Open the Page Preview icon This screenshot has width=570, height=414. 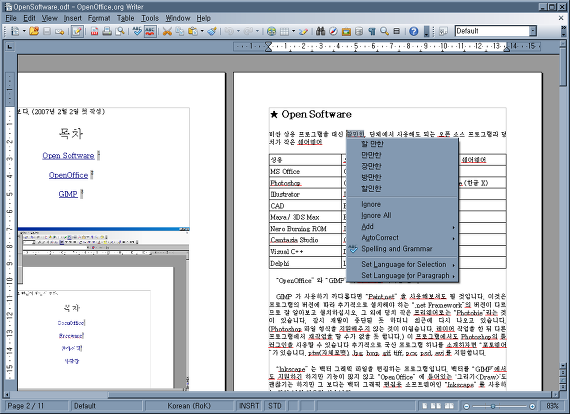point(120,32)
